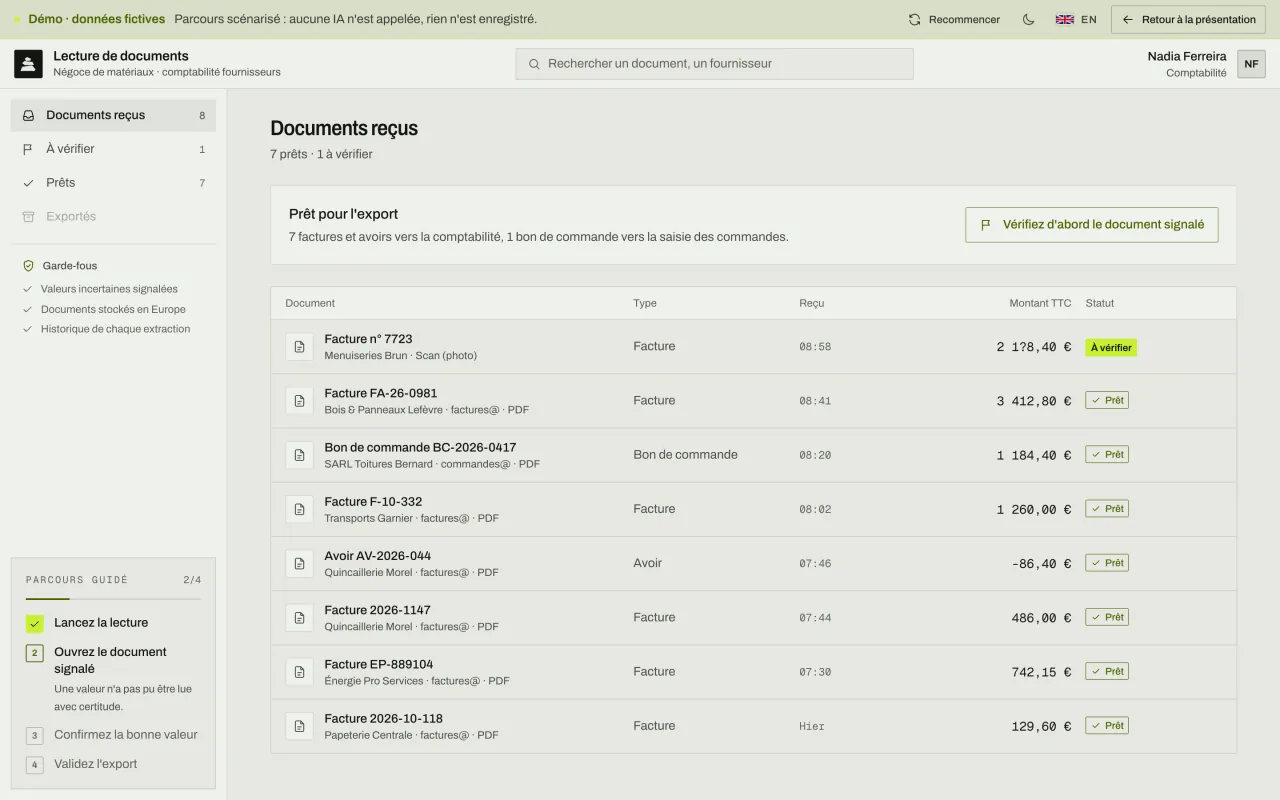The width and height of the screenshot is (1280, 800).
Task: Click Vérifiez d'abord le document signalé
Action: pyautogui.click(x=1092, y=225)
